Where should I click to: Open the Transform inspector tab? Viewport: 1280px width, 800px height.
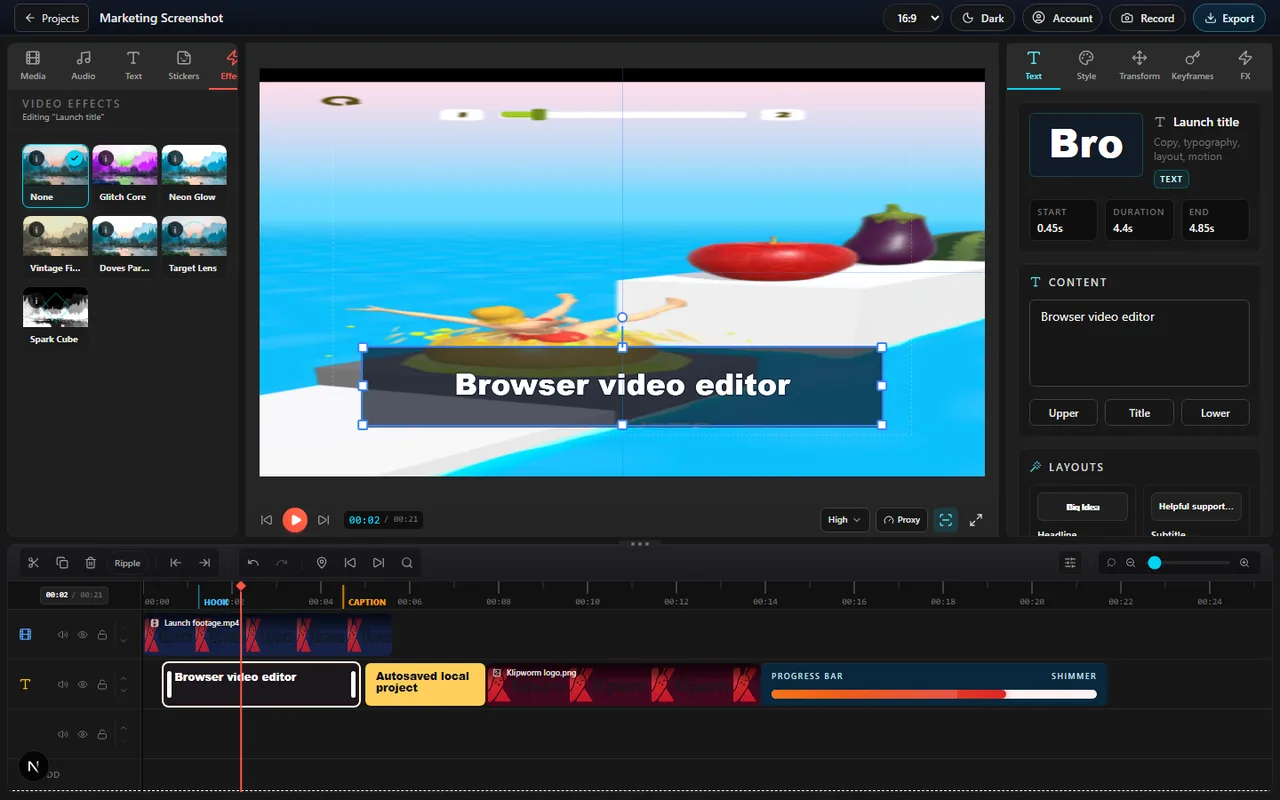(x=1139, y=66)
